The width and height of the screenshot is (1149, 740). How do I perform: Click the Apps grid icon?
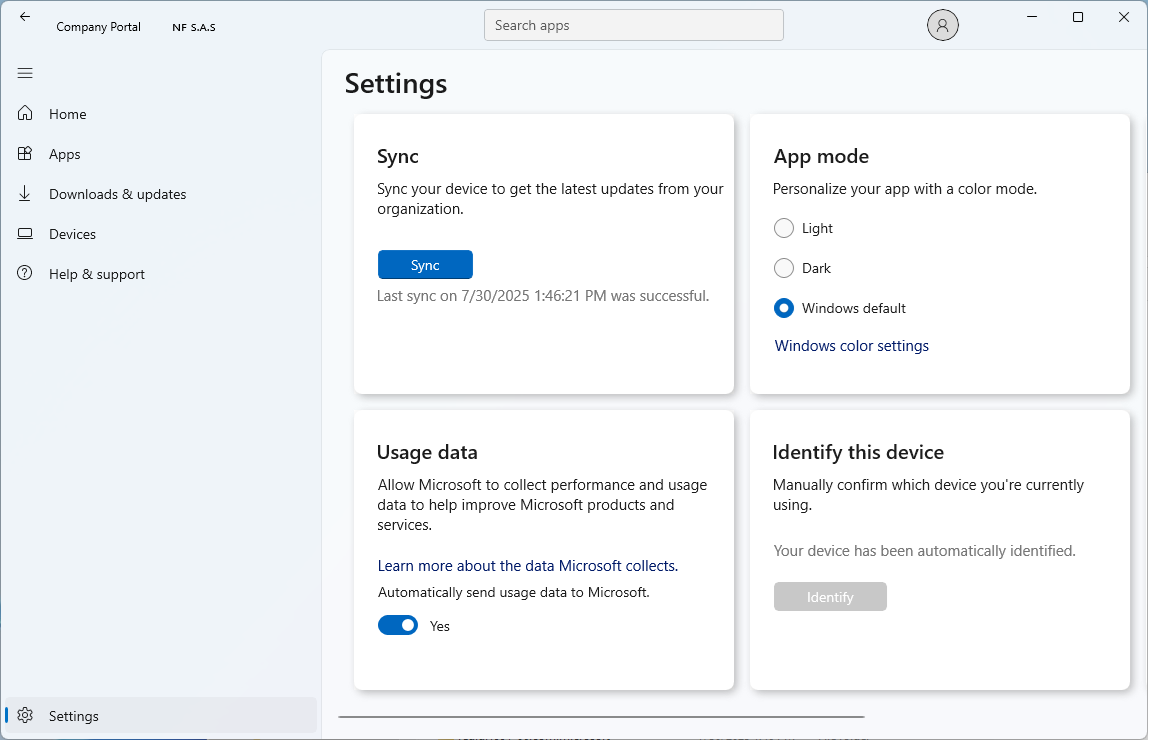[x=25, y=154]
